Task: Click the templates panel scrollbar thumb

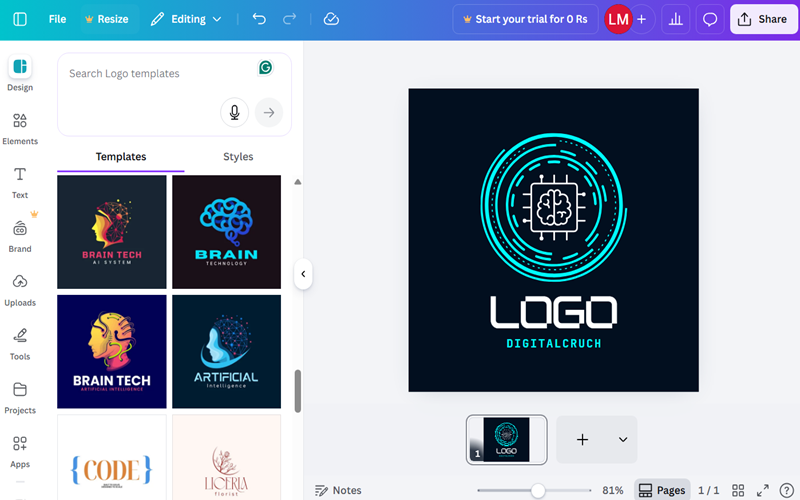Action: coord(297,391)
